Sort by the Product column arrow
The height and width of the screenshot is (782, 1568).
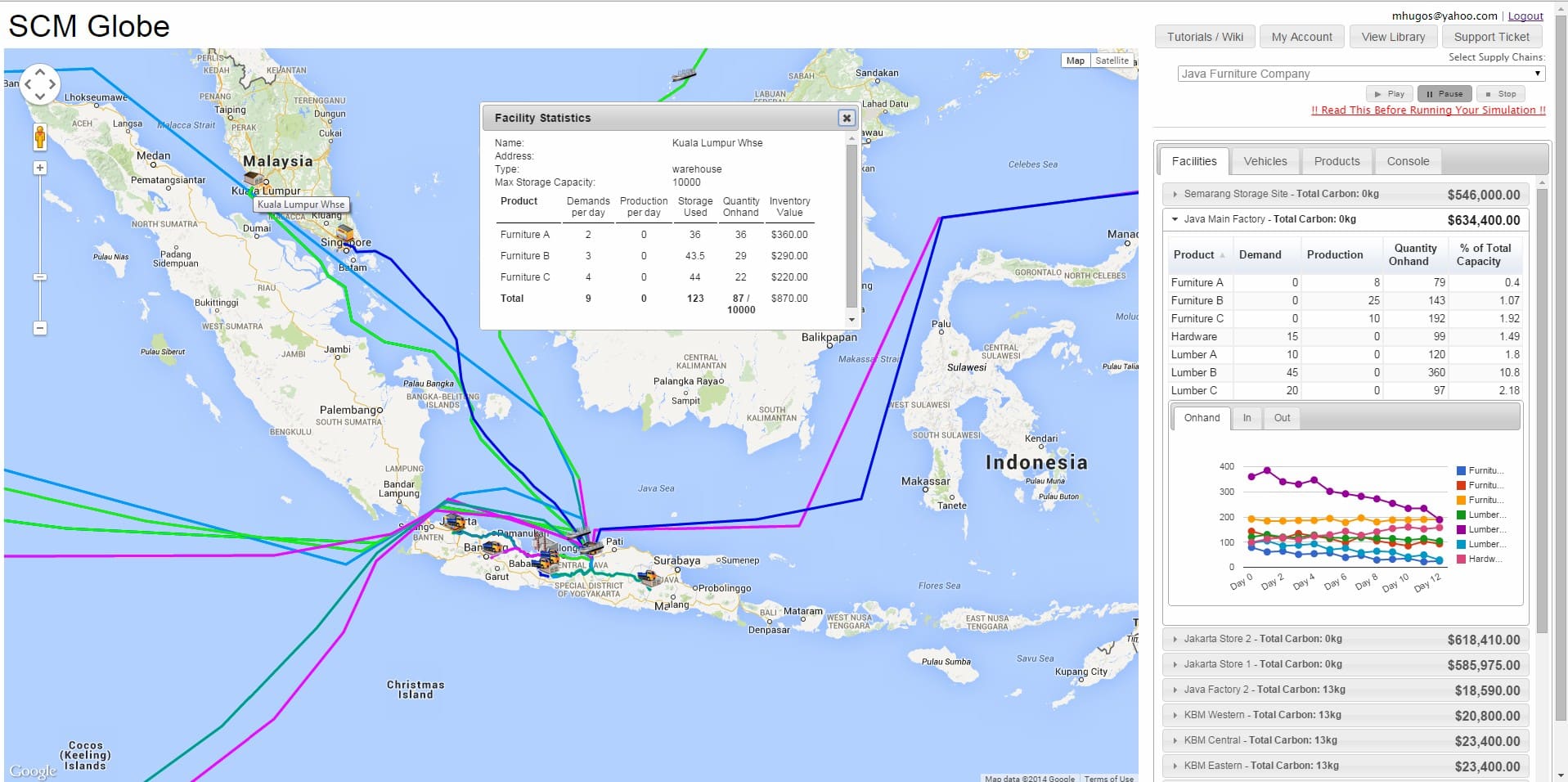(x=1223, y=255)
